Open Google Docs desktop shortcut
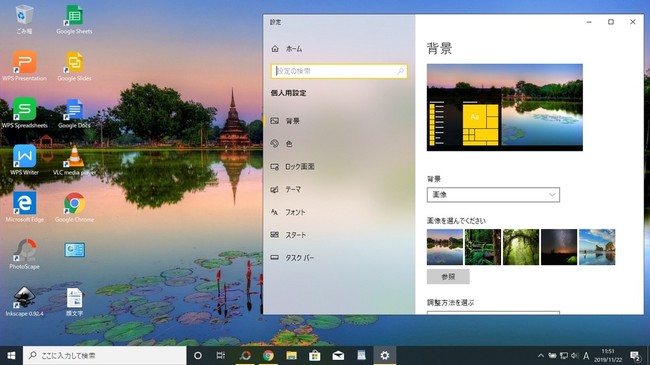The height and width of the screenshot is (365, 650). 75,113
